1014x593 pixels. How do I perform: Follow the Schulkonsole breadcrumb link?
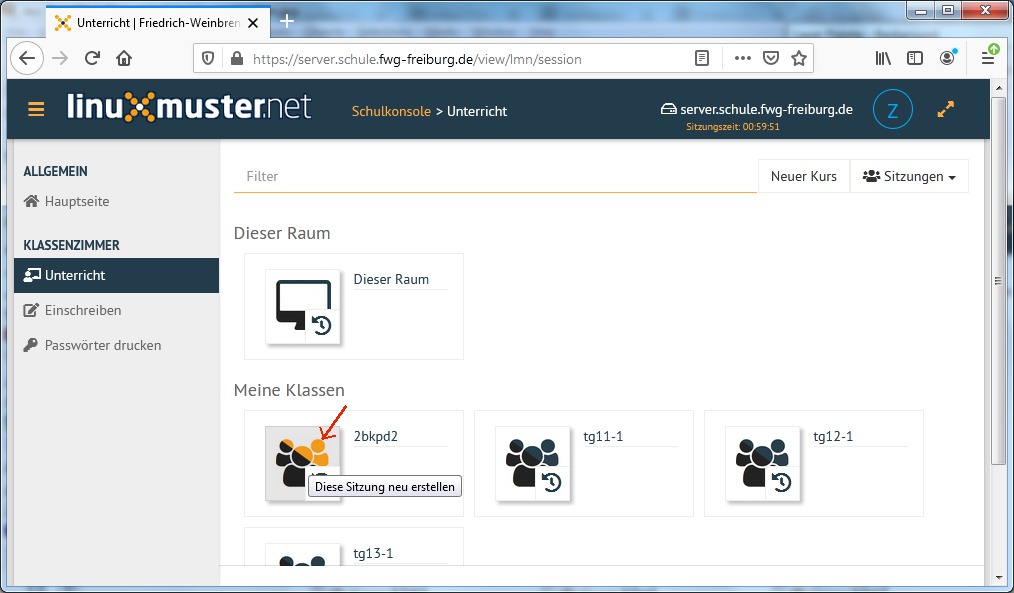pyautogui.click(x=391, y=111)
